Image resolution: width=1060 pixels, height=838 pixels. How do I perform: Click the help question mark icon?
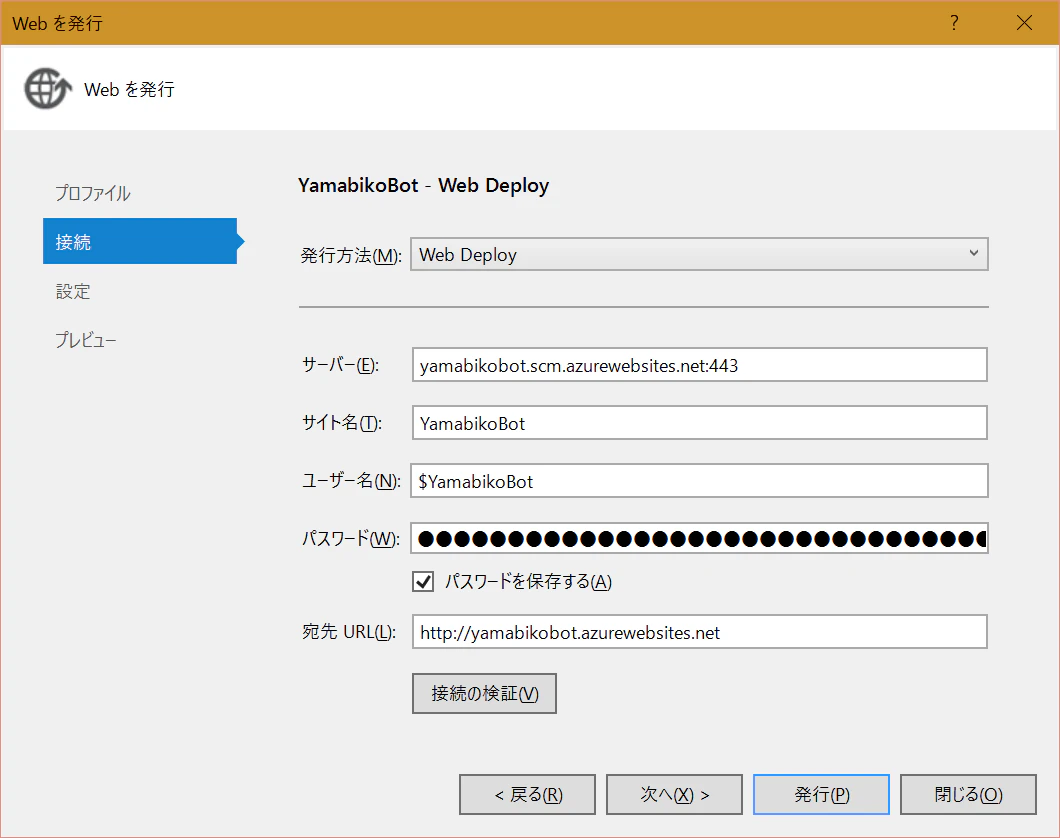[954, 23]
